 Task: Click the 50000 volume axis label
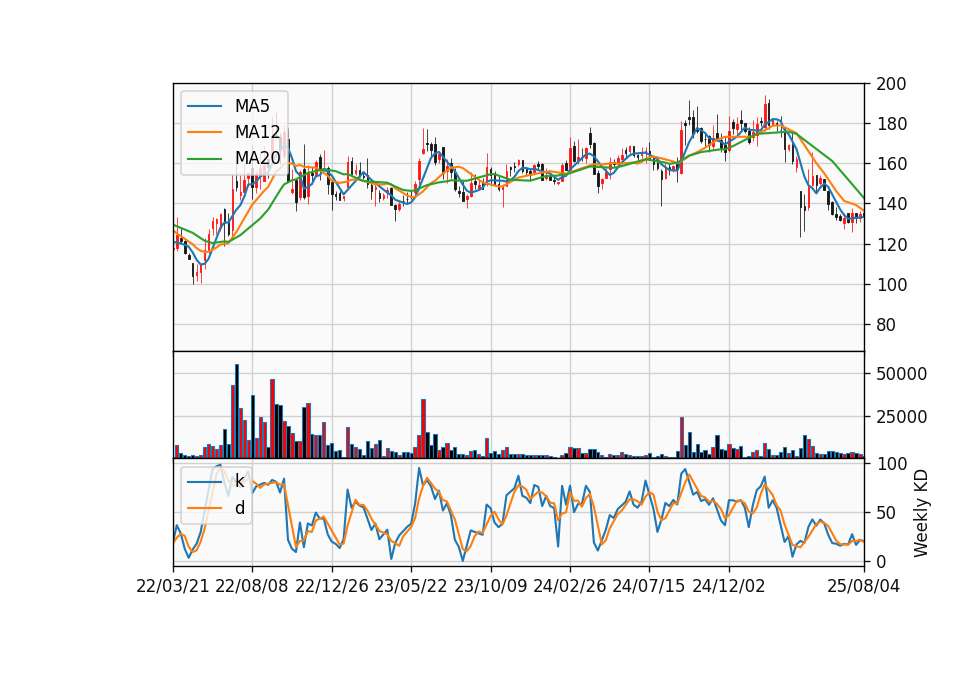pyautogui.click(x=901, y=373)
